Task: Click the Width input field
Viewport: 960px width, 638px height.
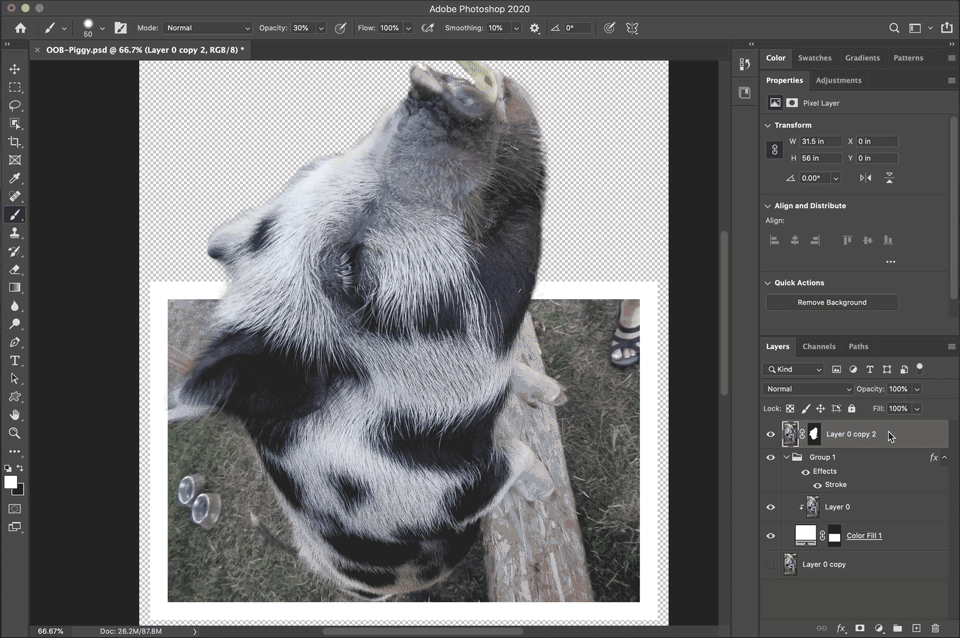Action: tap(820, 141)
